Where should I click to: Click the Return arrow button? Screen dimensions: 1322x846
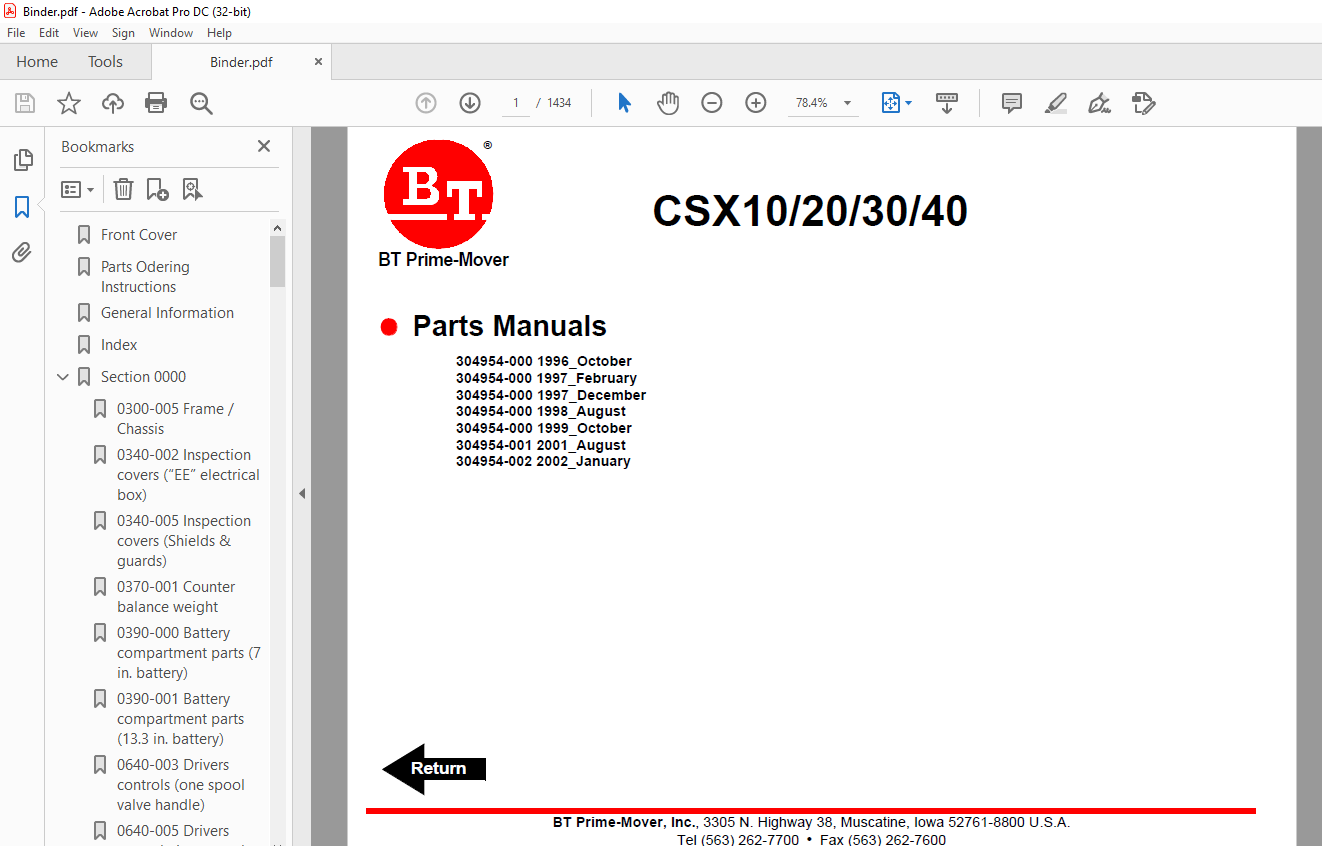435,769
